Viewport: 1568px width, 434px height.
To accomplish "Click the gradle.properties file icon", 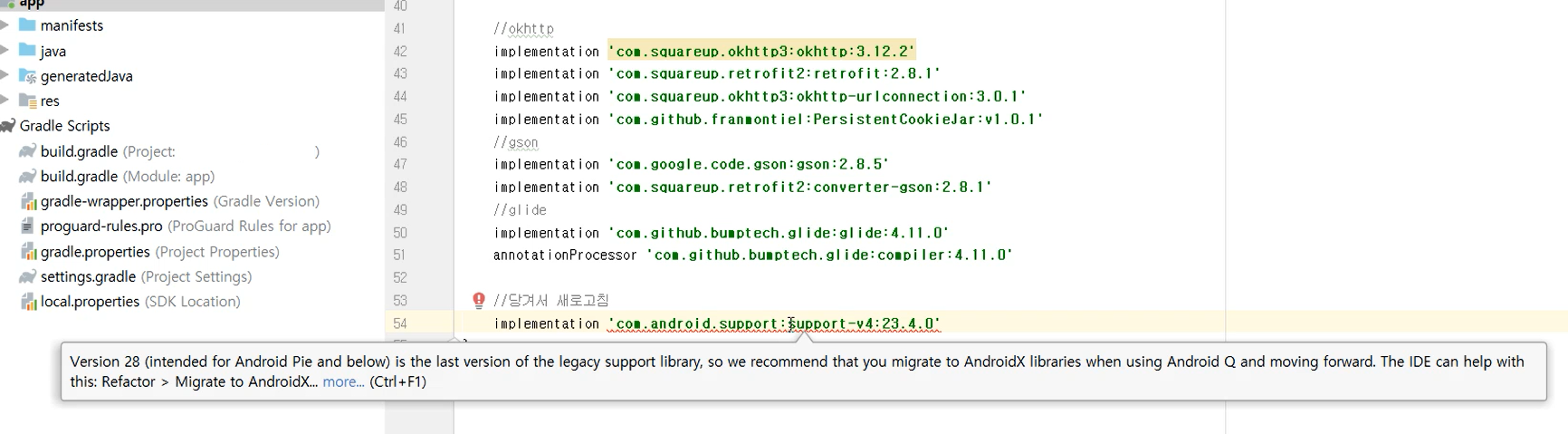I will coord(28,251).
